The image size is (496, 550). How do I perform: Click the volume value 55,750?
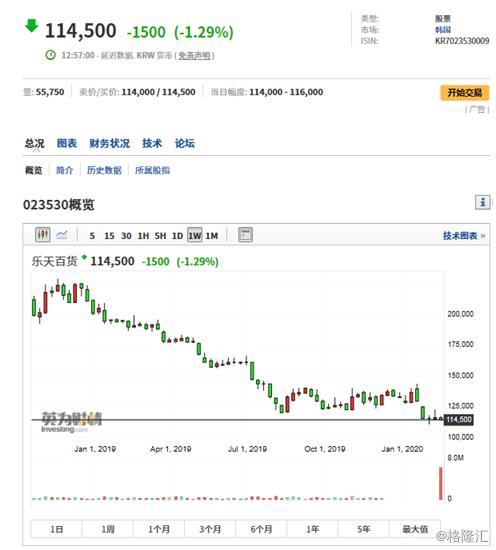click(x=50, y=92)
